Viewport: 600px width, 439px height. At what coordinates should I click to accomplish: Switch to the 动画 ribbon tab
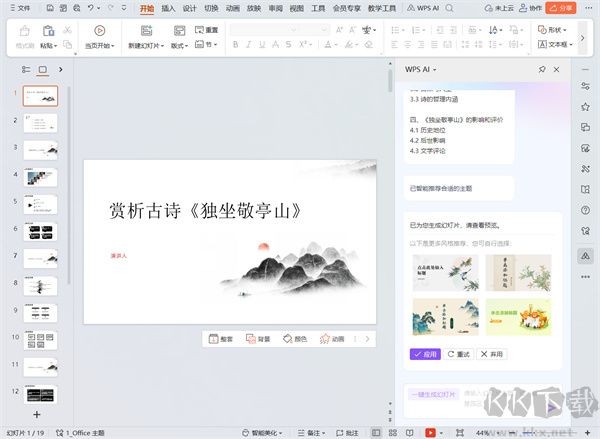[x=232, y=7]
